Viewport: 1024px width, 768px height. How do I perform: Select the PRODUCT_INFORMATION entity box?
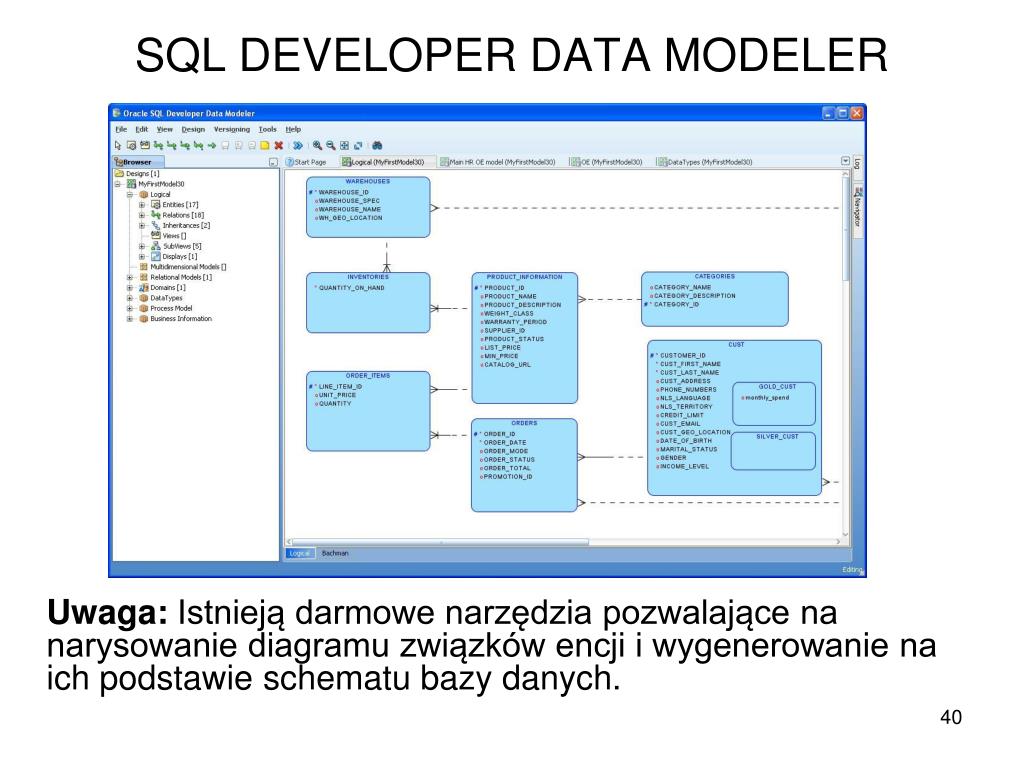524,338
